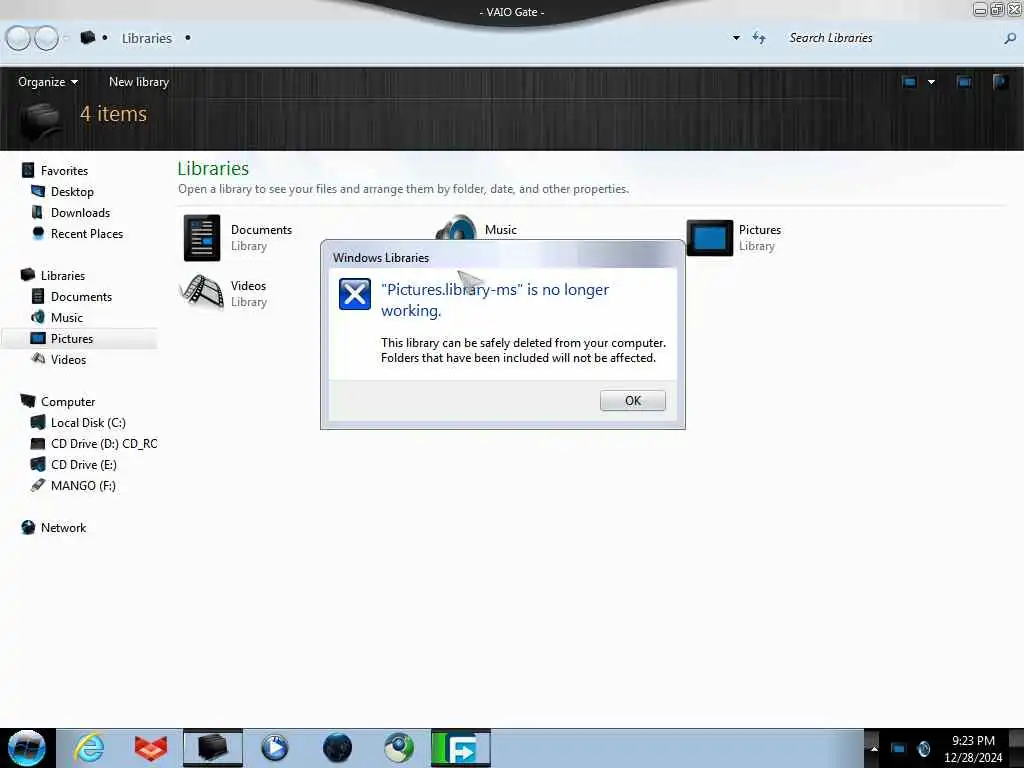
Task: Click the search magnifier icon
Action: [x=1010, y=39]
